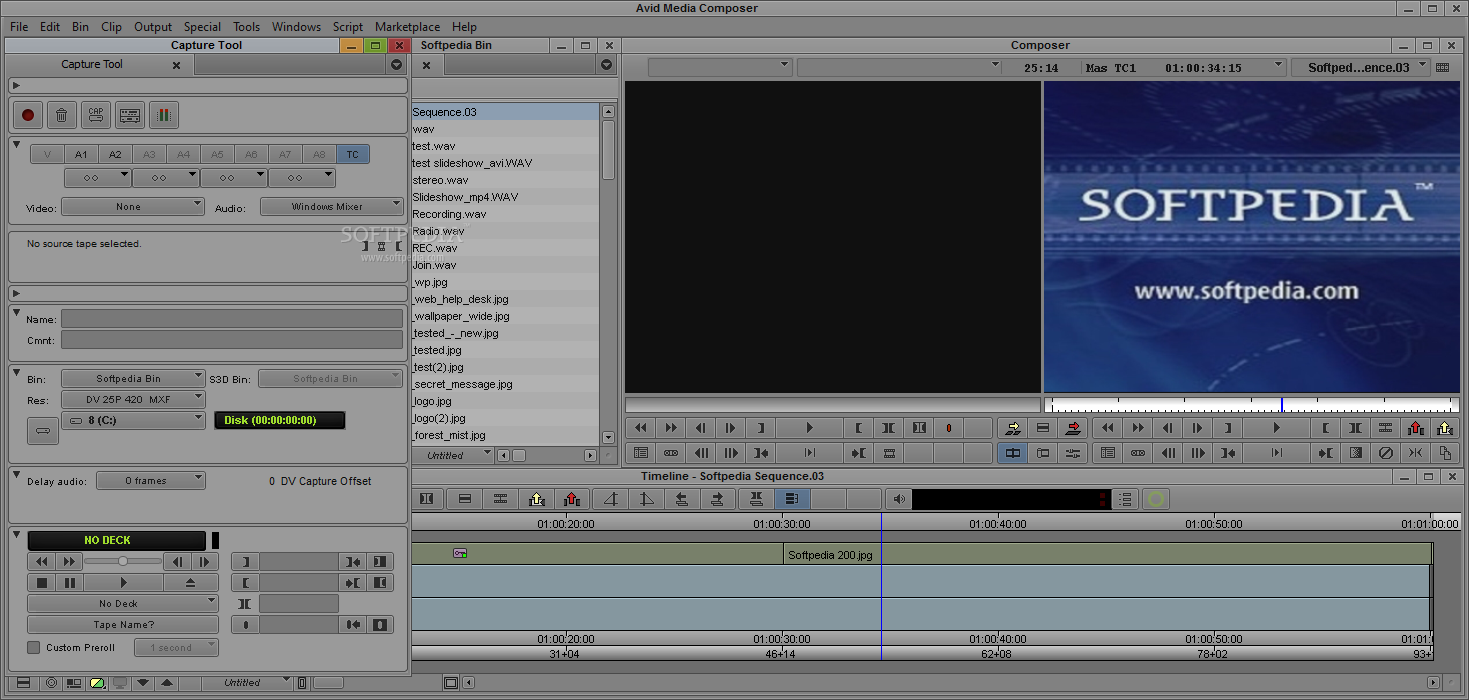Click the Softped...ence.03 sequence name button in Composer

pos(1359,67)
